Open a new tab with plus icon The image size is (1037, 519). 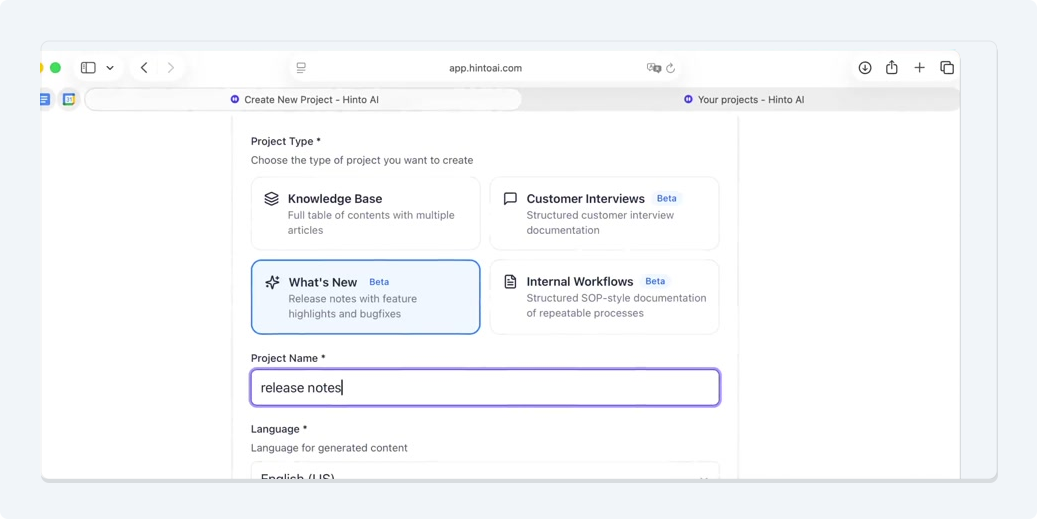(920, 68)
